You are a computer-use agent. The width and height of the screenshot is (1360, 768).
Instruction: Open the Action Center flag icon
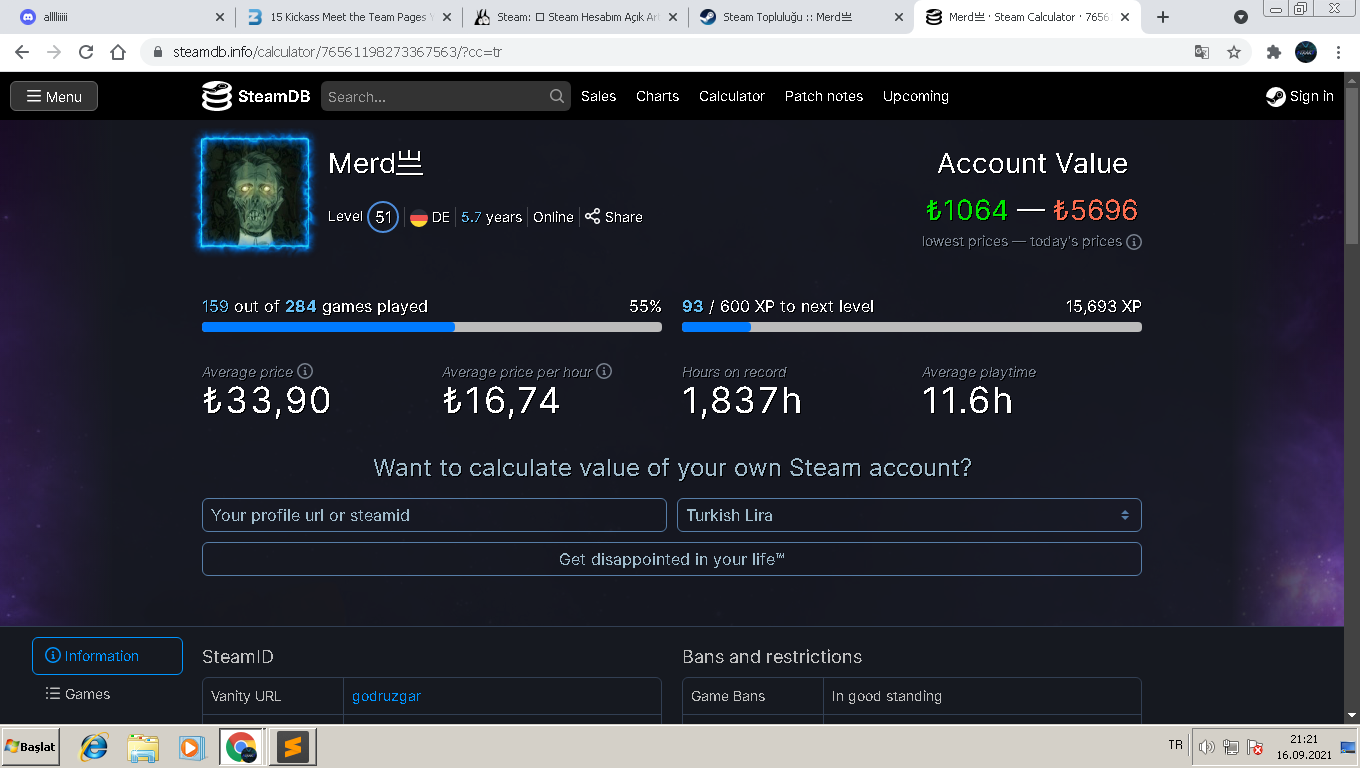1255,747
